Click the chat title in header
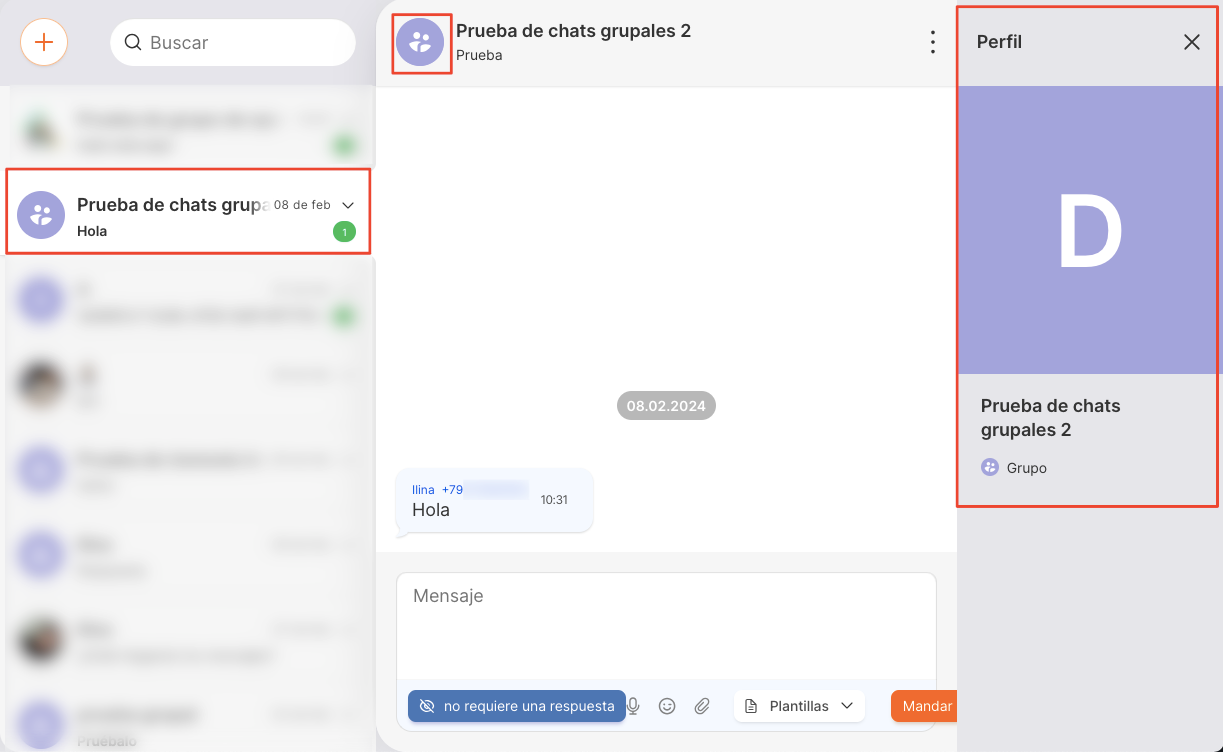 tap(573, 31)
